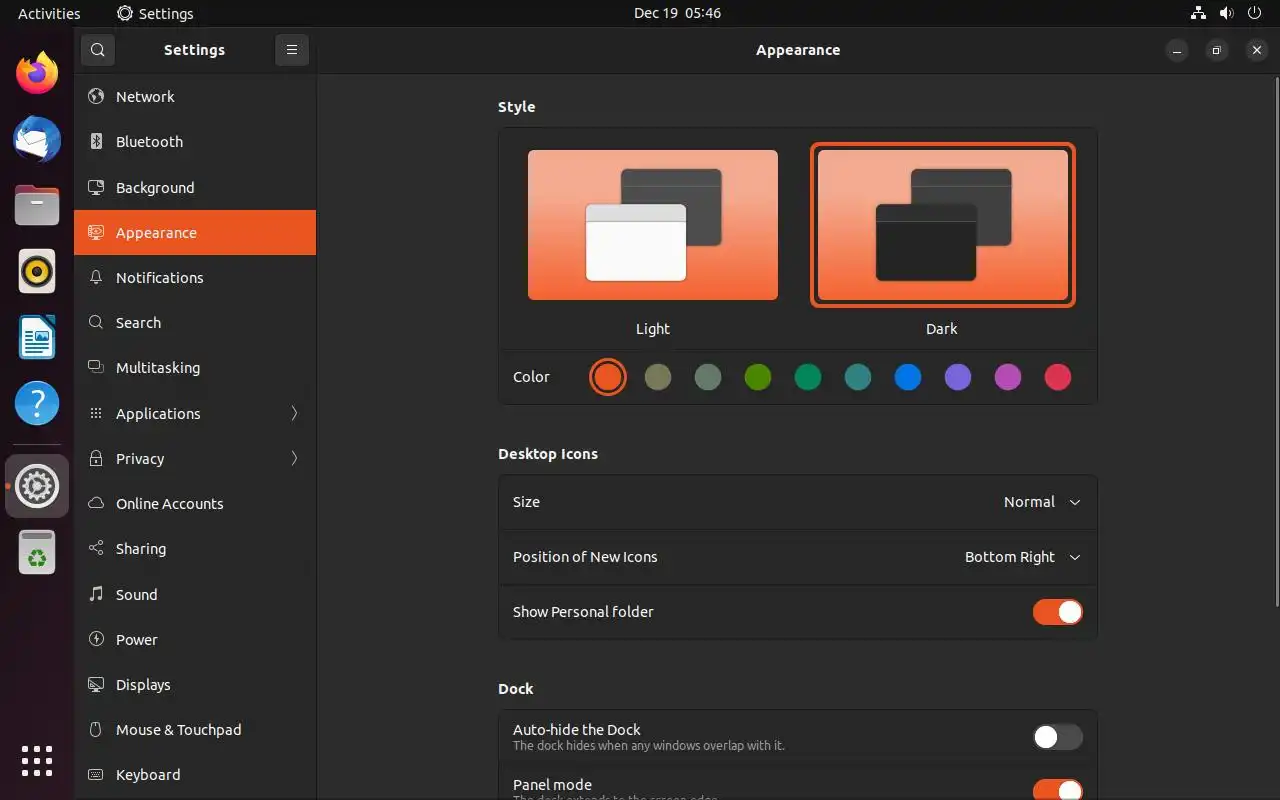
Task: Go to Online Accounts settings
Action: 195,503
